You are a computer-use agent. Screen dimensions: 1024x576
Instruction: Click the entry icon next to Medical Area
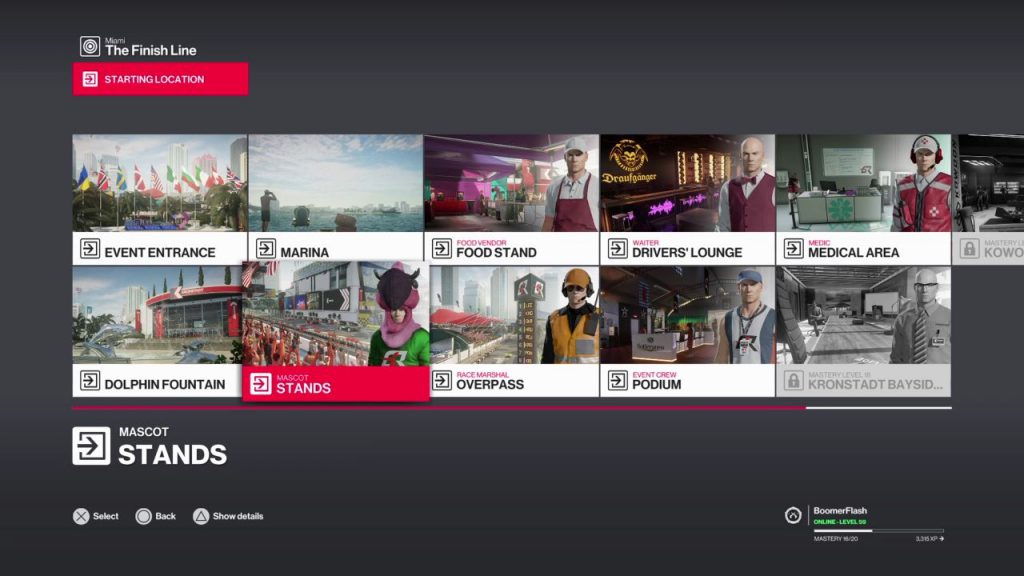tap(793, 249)
